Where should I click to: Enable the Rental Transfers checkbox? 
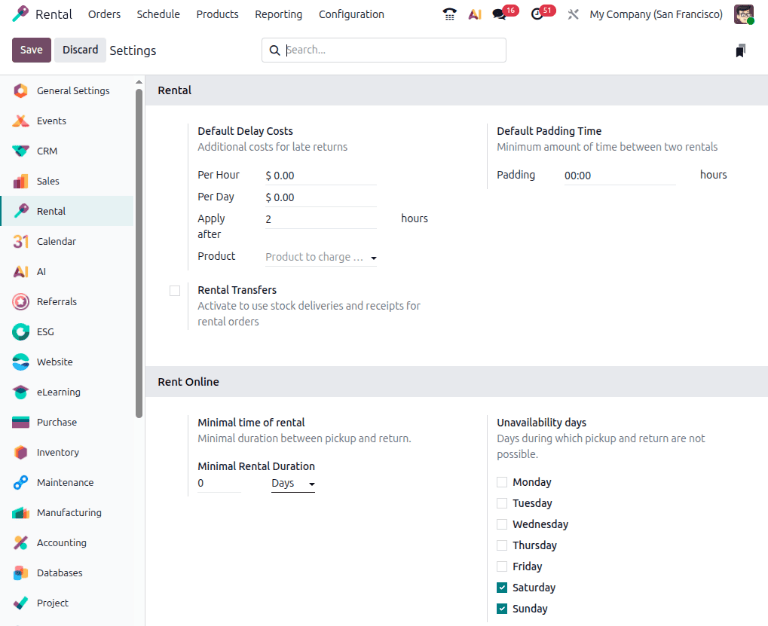[x=175, y=291]
